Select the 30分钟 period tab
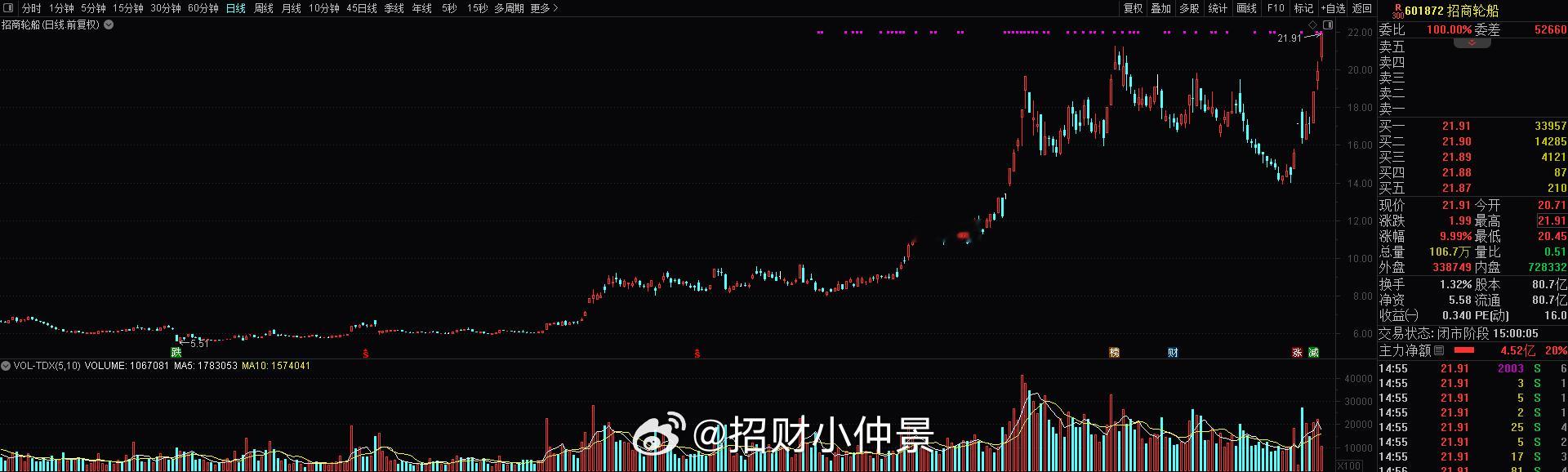 [x=165, y=8]
